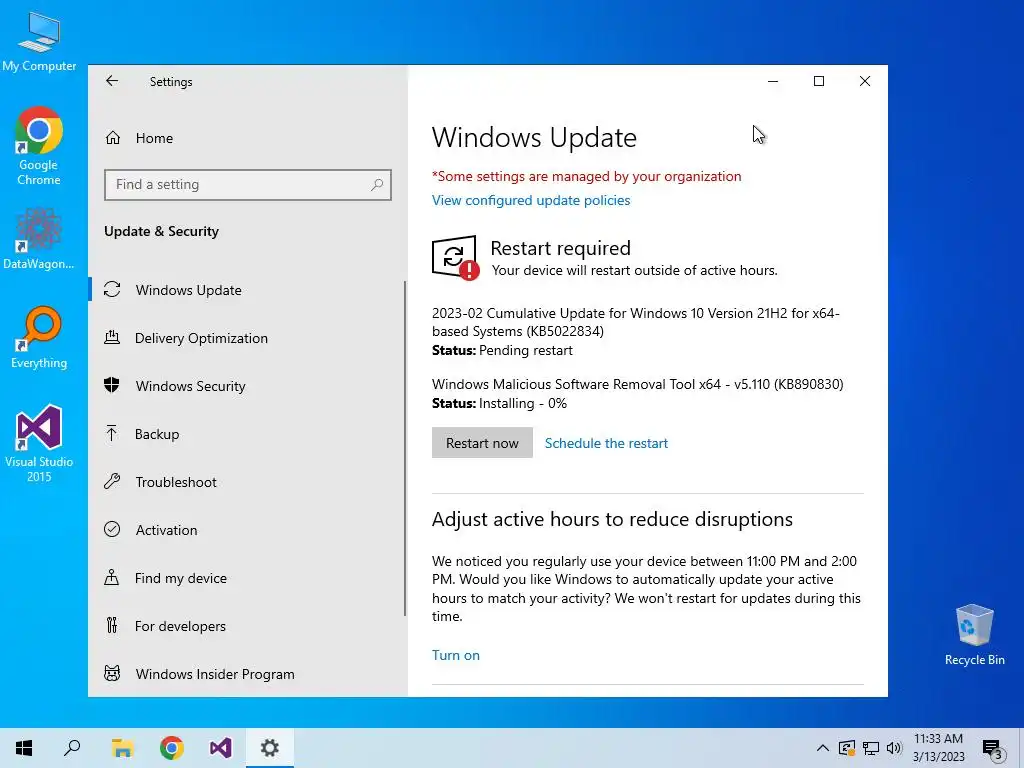
Task: Click the KB5022834 cumulative update text
Action: pos(635,322)
